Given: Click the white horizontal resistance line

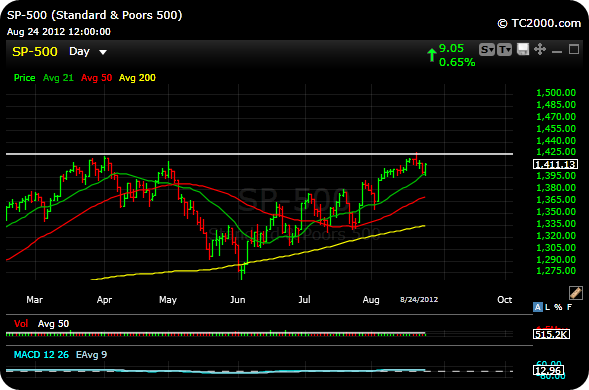Looking at the screenshot, I should pos(259,154).
